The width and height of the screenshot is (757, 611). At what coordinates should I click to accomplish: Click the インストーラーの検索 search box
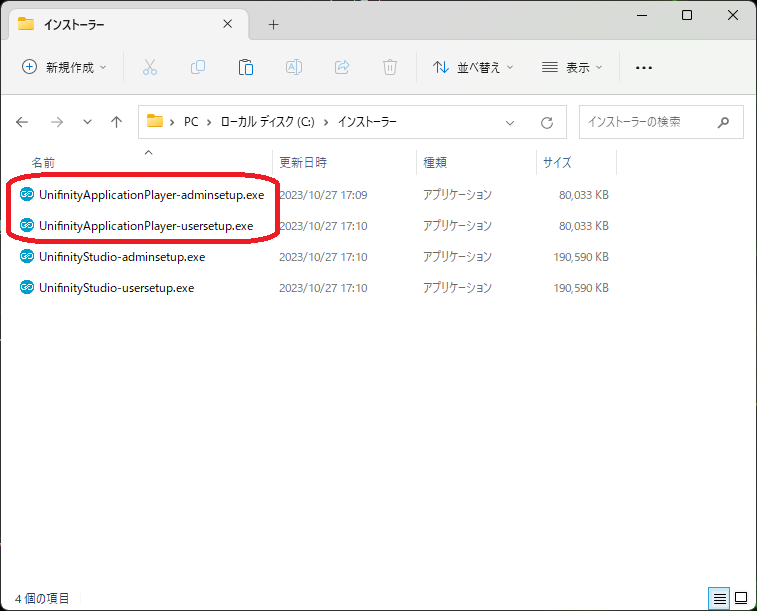click(650, 122)
